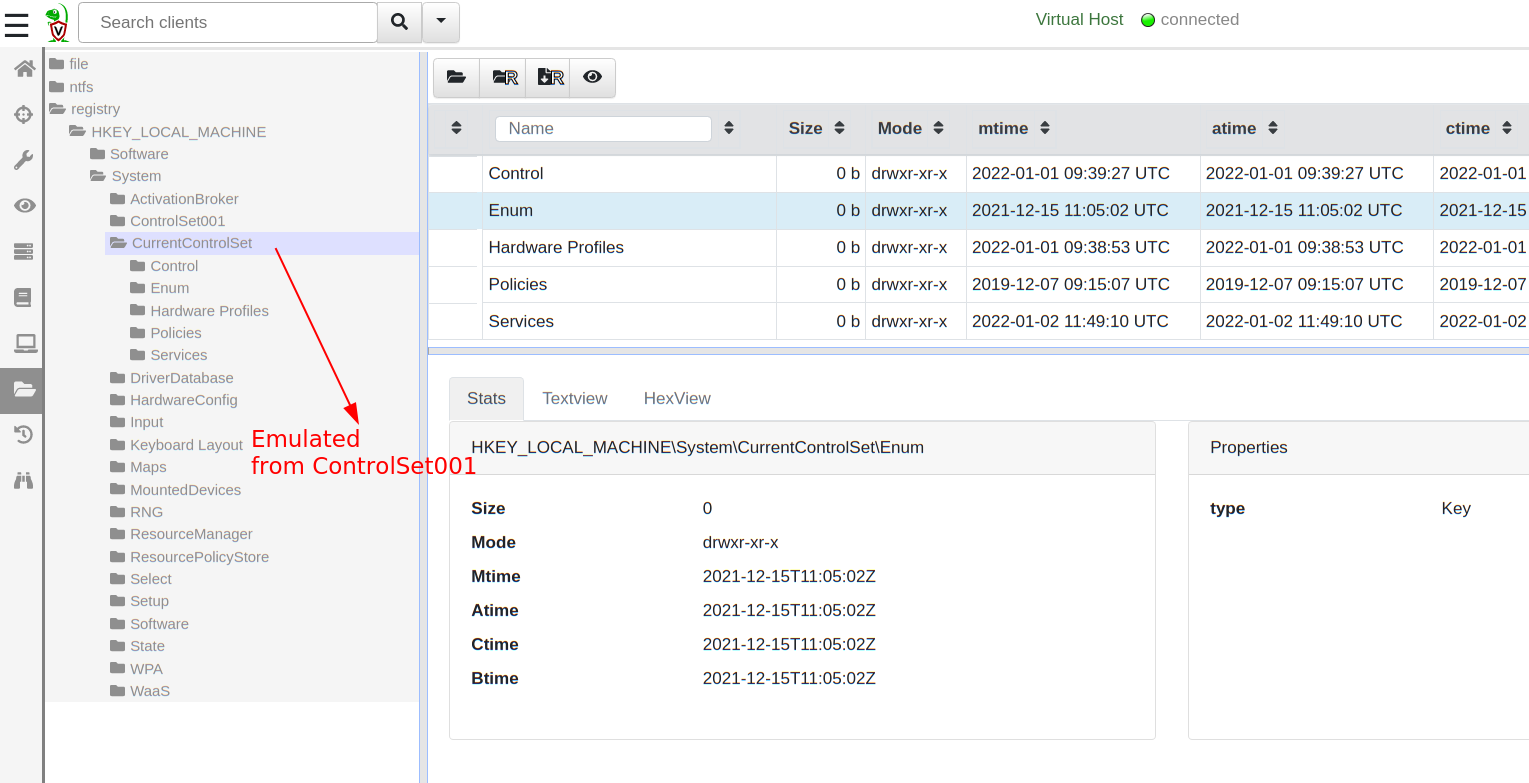The image size is (1529, 783).
Task: Start a recursive download with the download-R icon
Action: [548, 77]
